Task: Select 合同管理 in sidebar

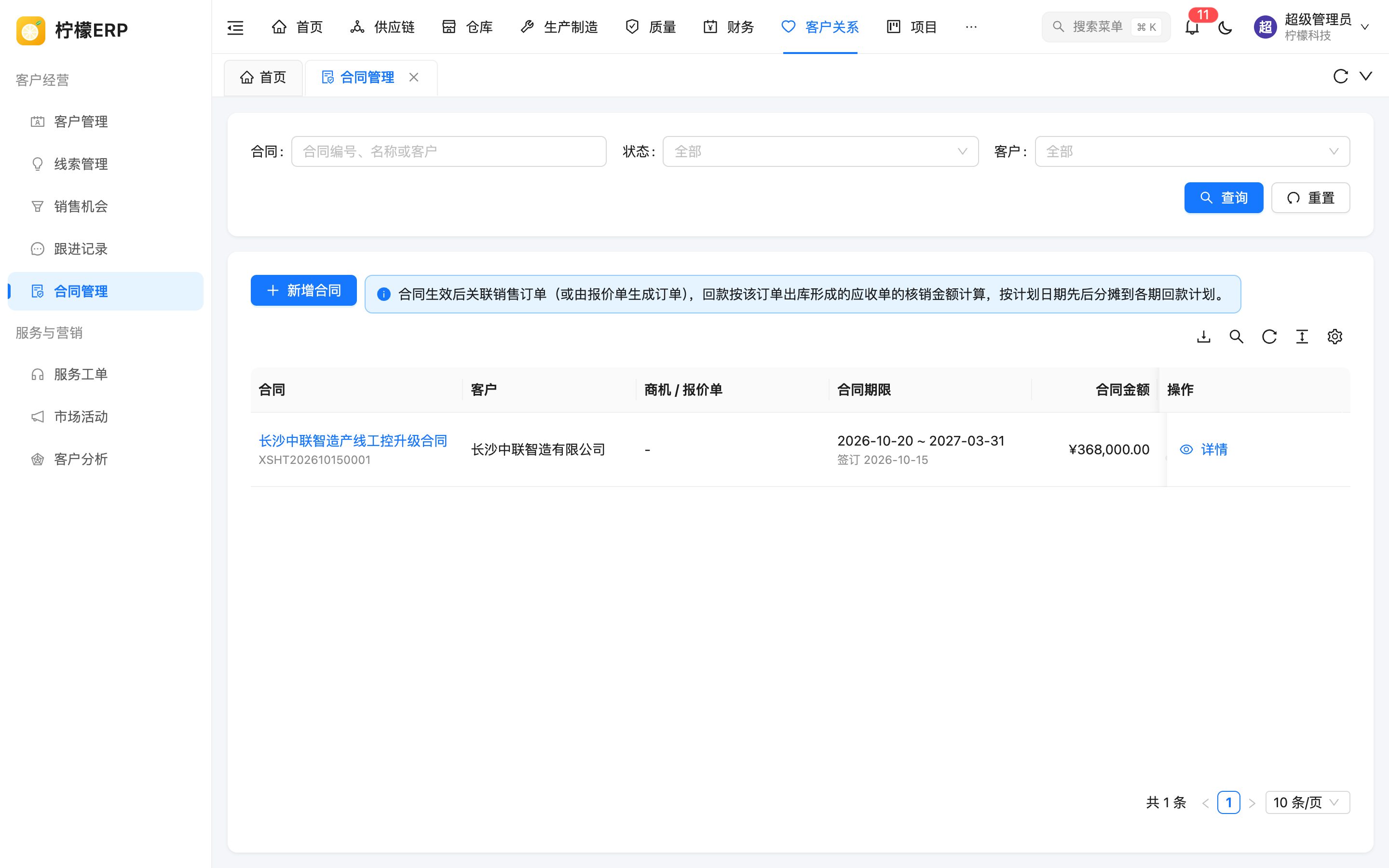Action: pos(106,292)
